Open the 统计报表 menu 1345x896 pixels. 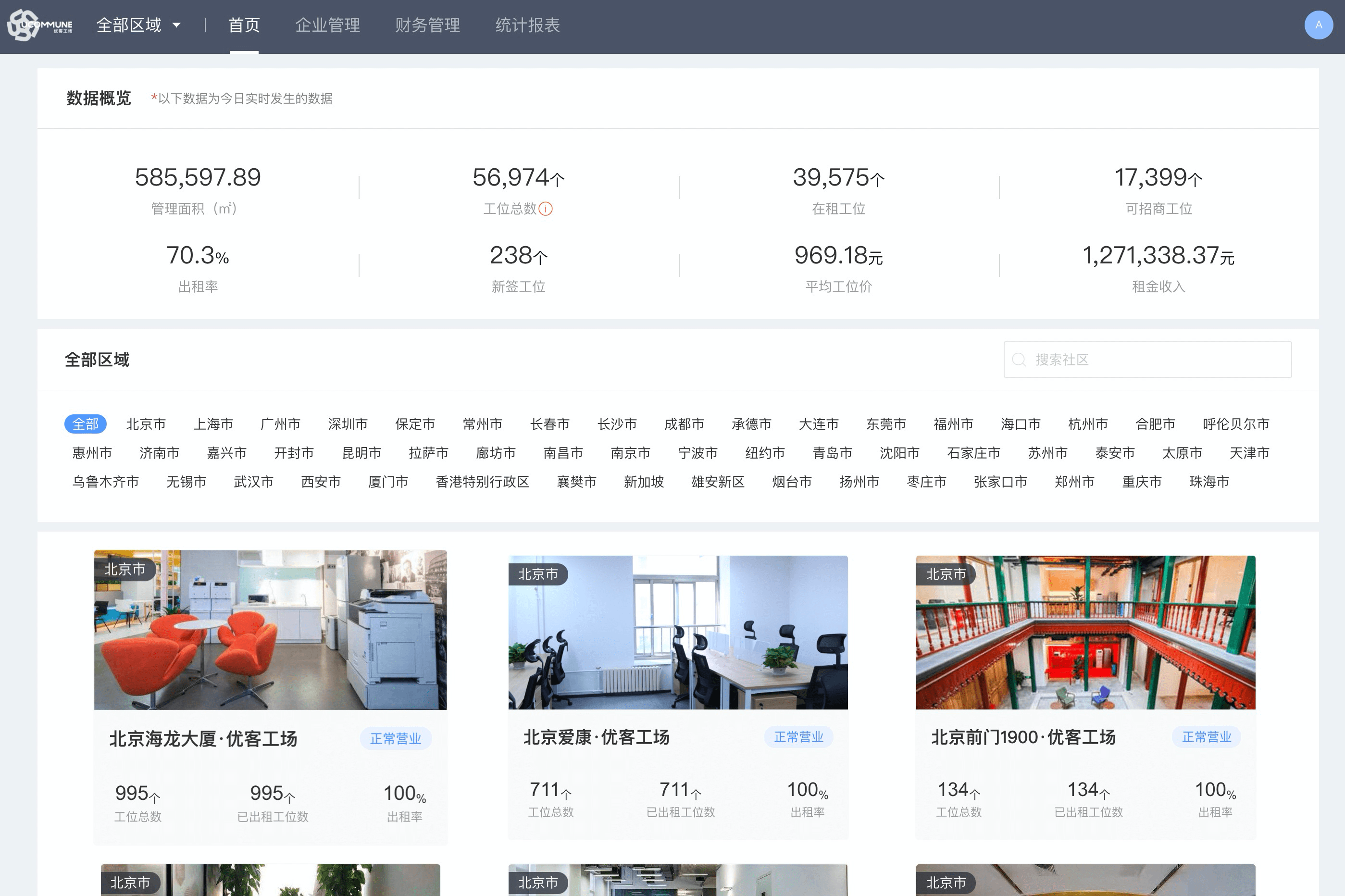pos(527,25)
